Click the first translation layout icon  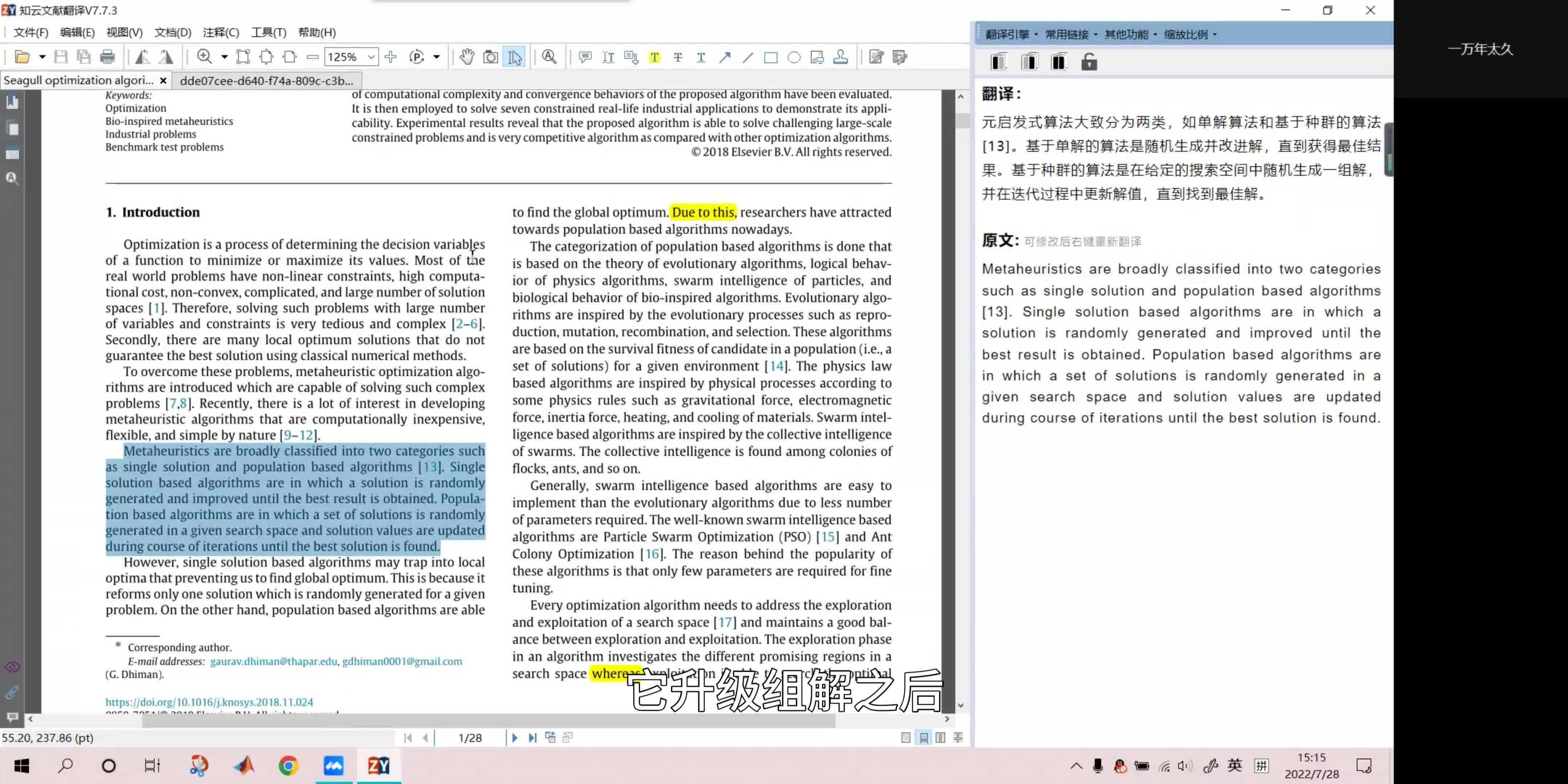(x=998, y=62)
